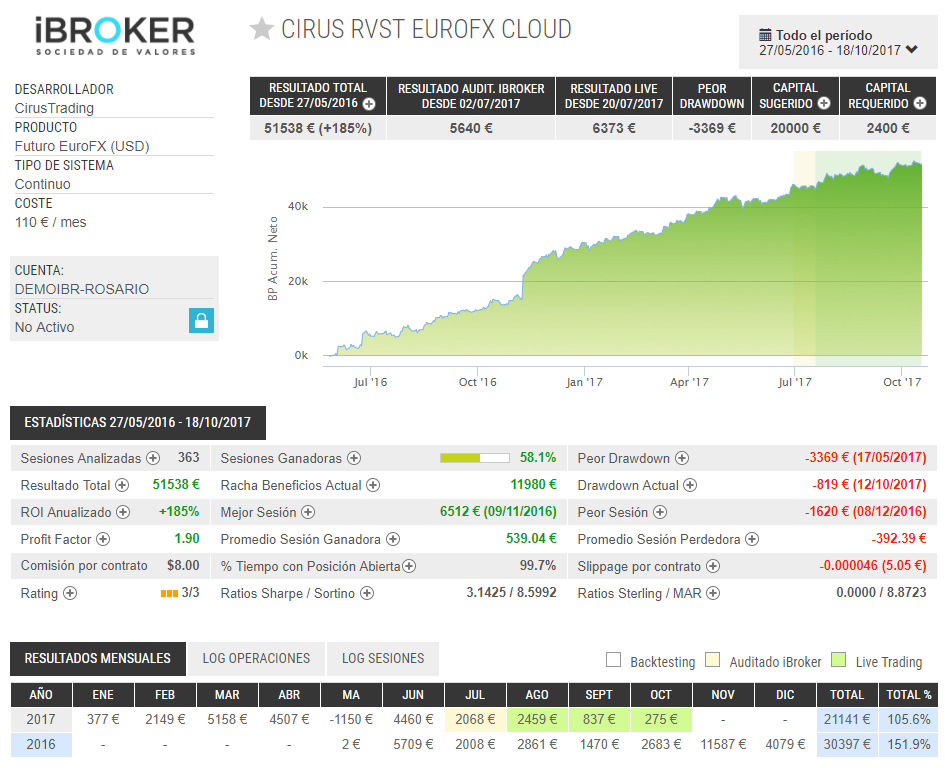Click the info plus beside Resultado Total statistic
Image resolution: width=945 pixels, height=768 pixels.
pyautogui.click(x=122, y=485)
